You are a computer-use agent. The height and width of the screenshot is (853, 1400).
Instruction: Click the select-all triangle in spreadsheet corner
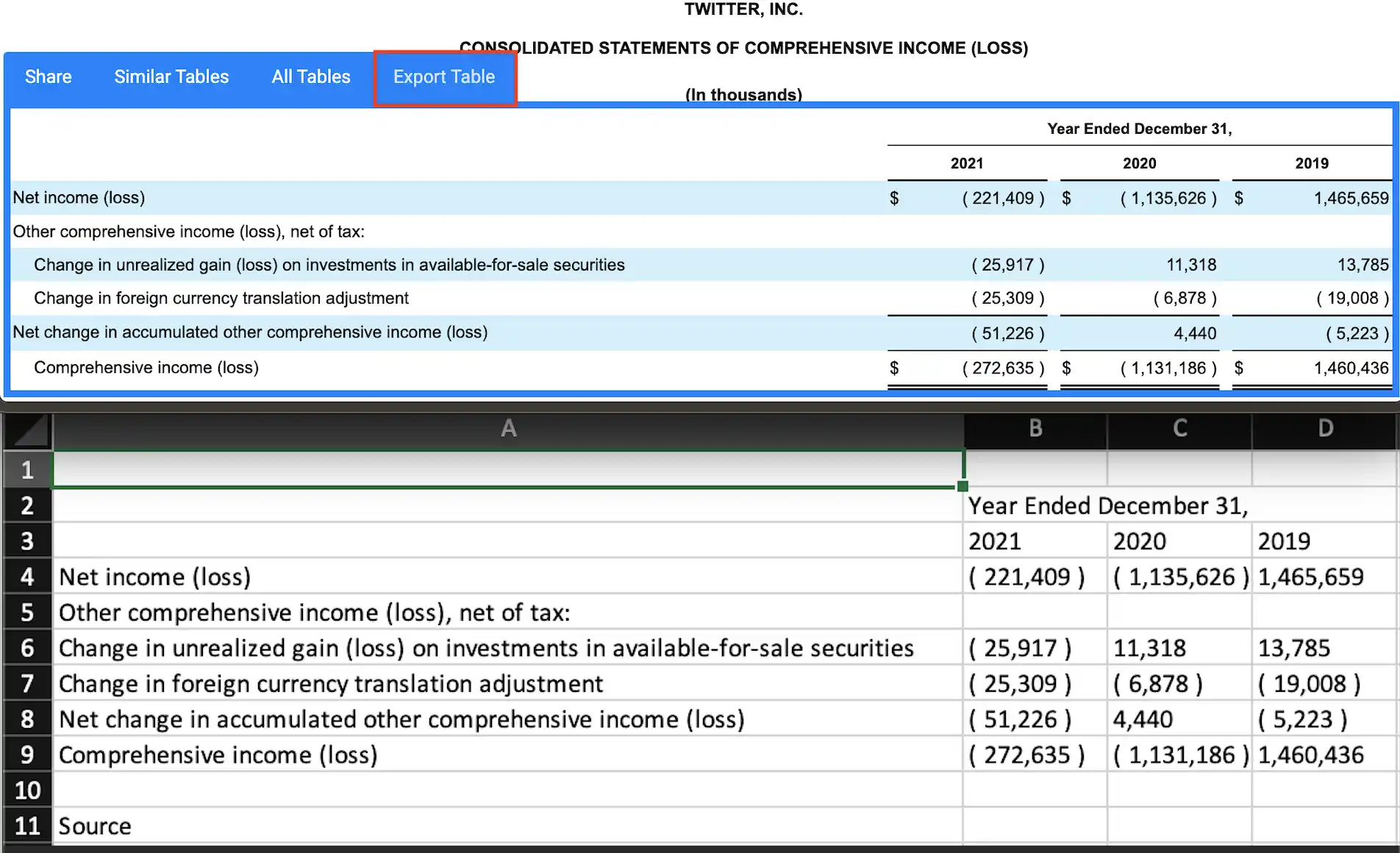coord(26,430)
